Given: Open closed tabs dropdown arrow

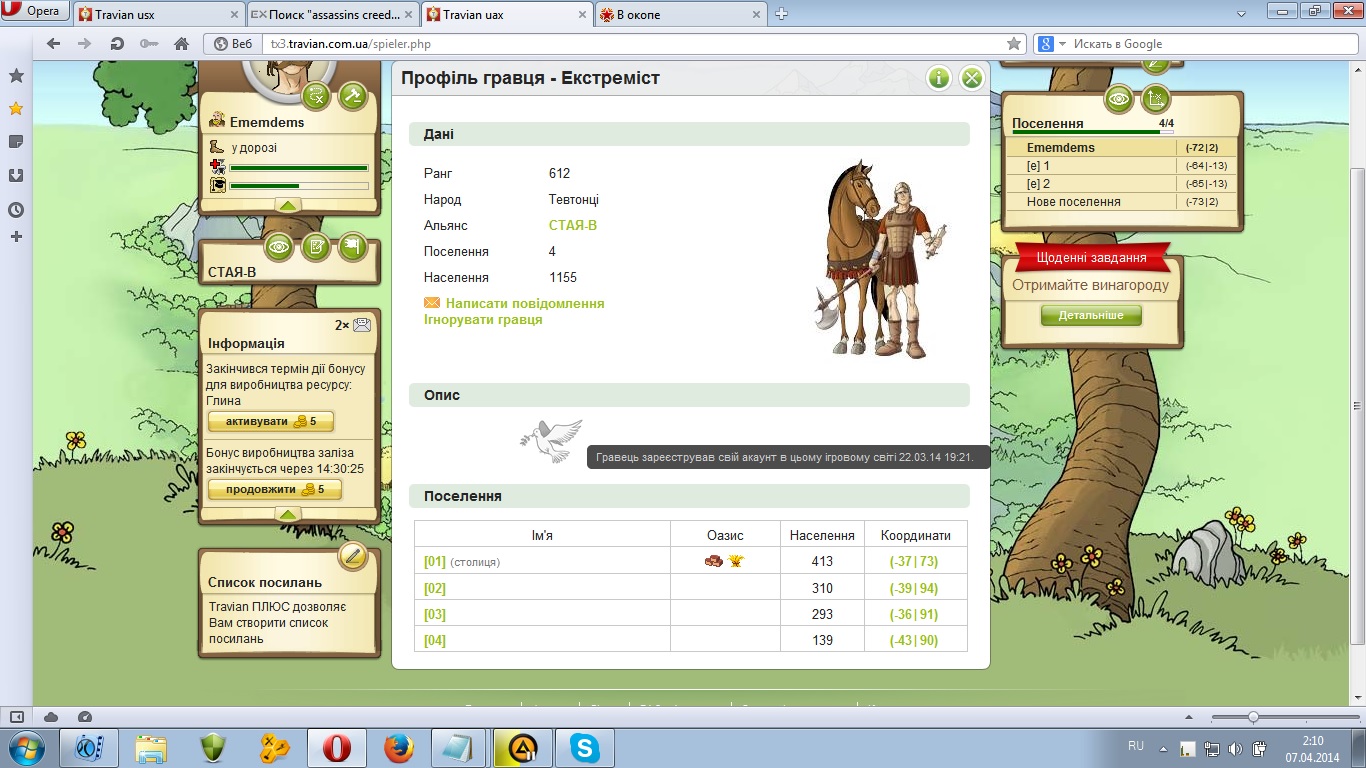Looking at the screenshot, I should point(1240,14).
